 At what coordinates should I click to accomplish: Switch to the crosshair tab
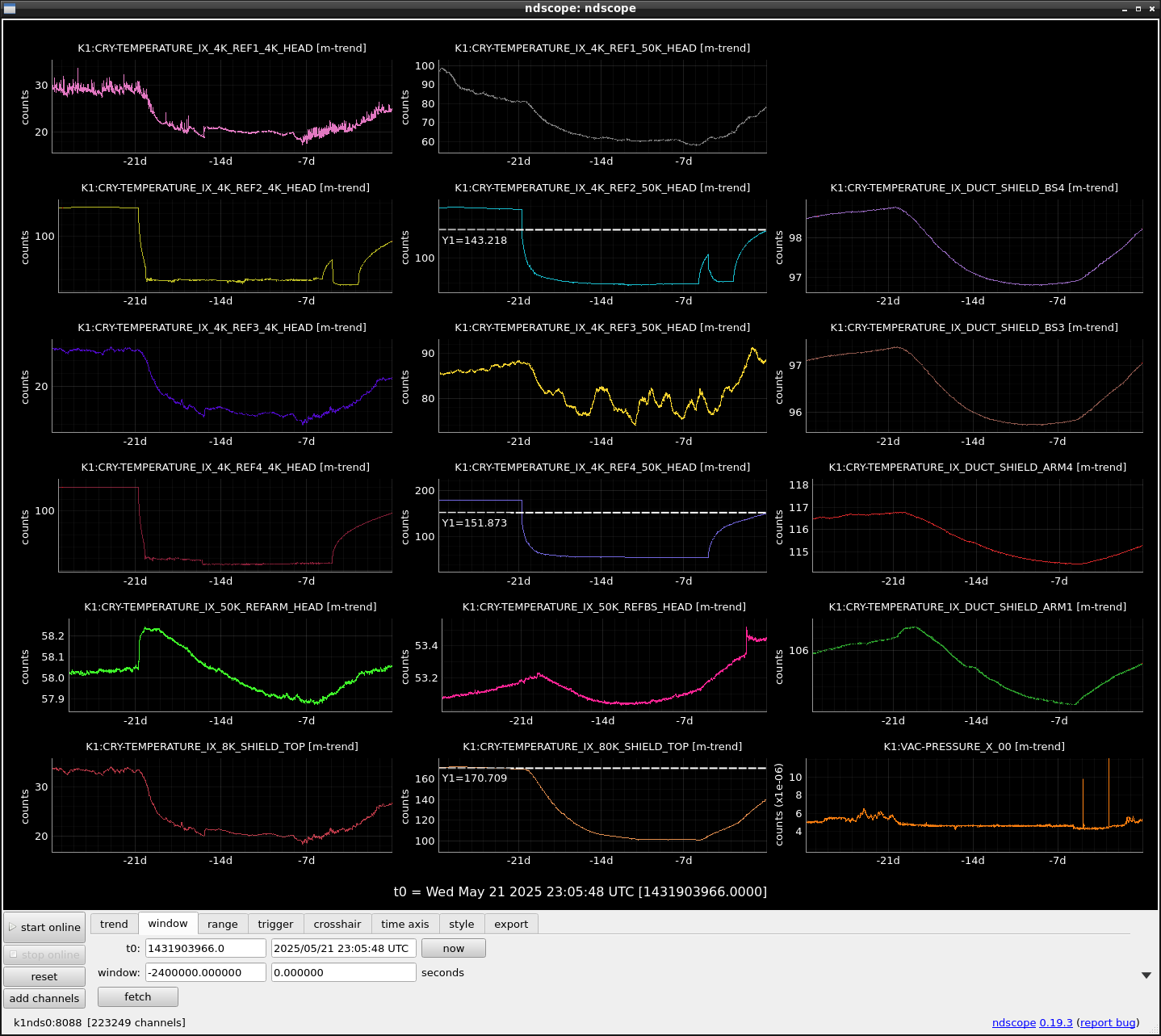[337, 924]
